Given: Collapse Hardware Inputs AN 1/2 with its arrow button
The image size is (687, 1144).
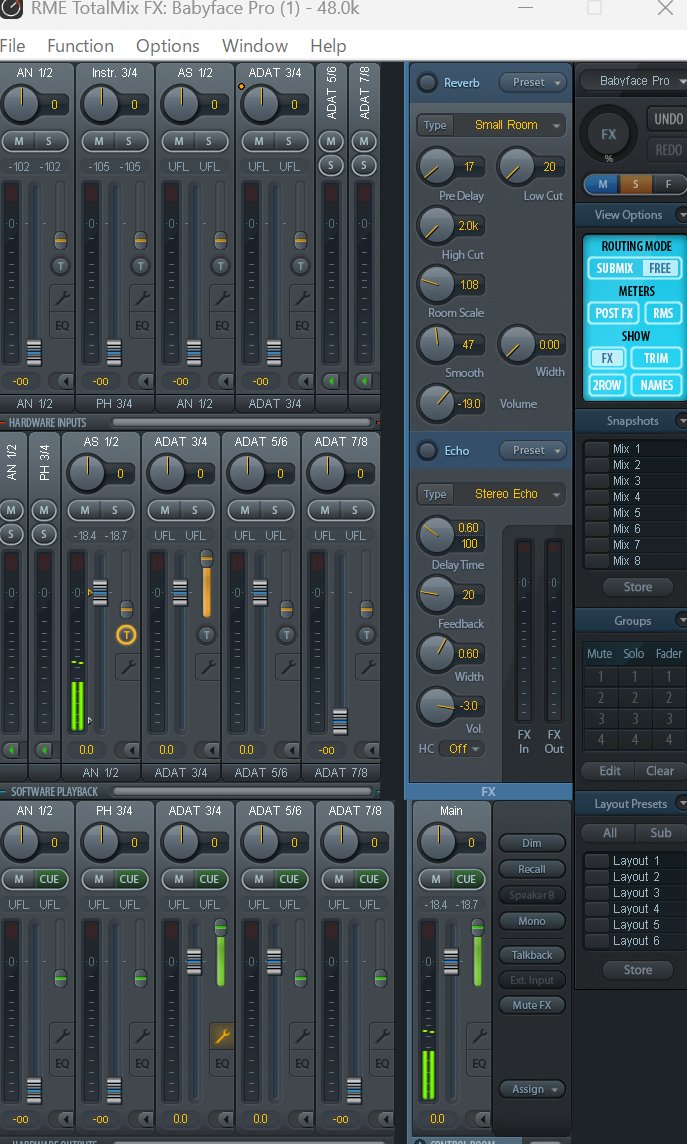Looking at the screenshot, I should tap(66, 381).
